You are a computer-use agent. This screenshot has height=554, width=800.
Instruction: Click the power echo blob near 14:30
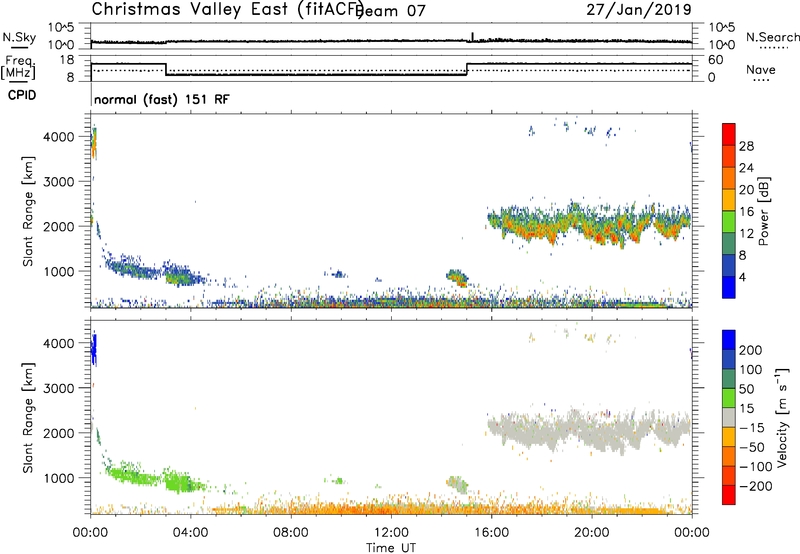click(457, 278)
